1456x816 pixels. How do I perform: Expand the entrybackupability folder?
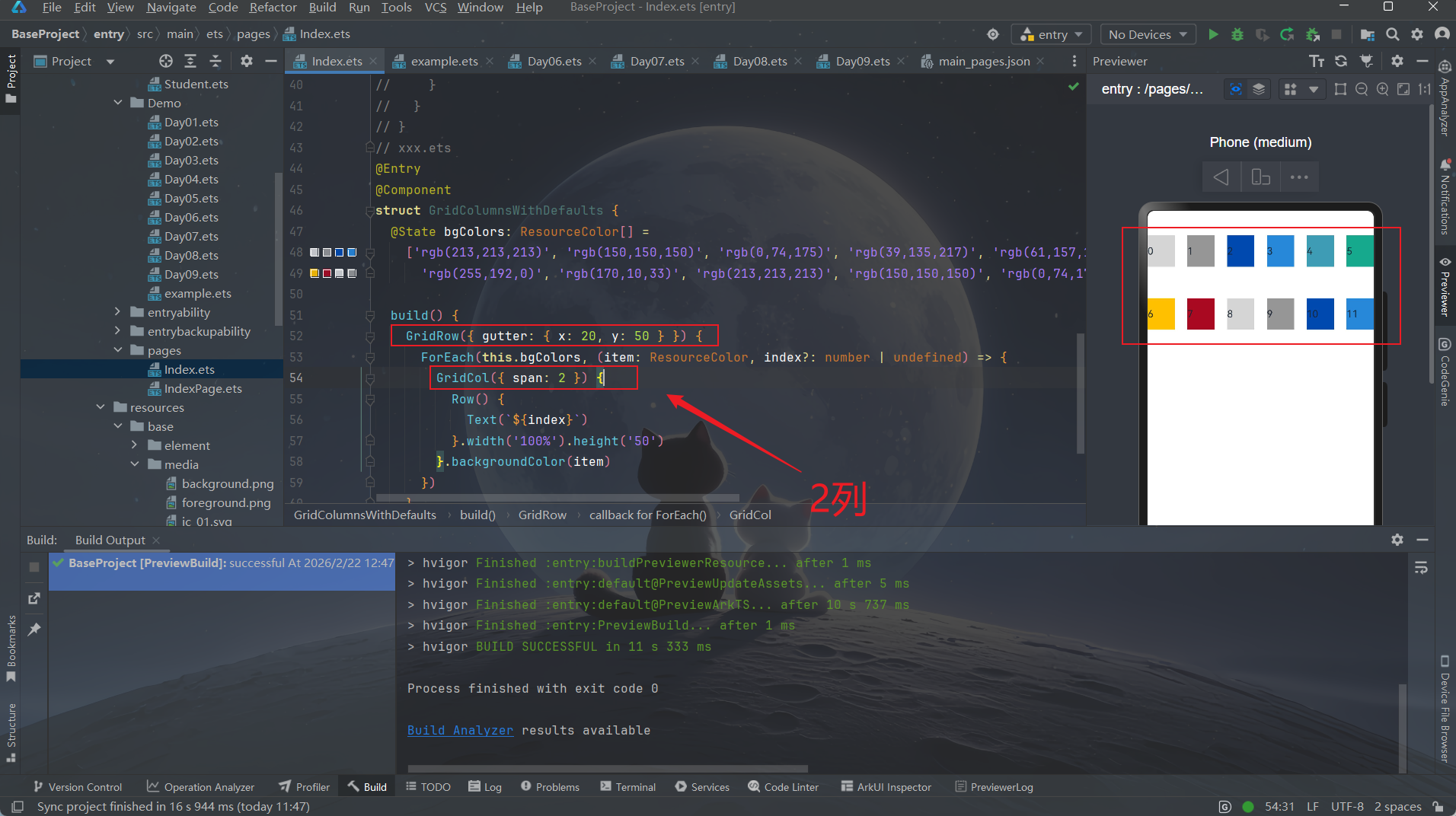[117, 331]
